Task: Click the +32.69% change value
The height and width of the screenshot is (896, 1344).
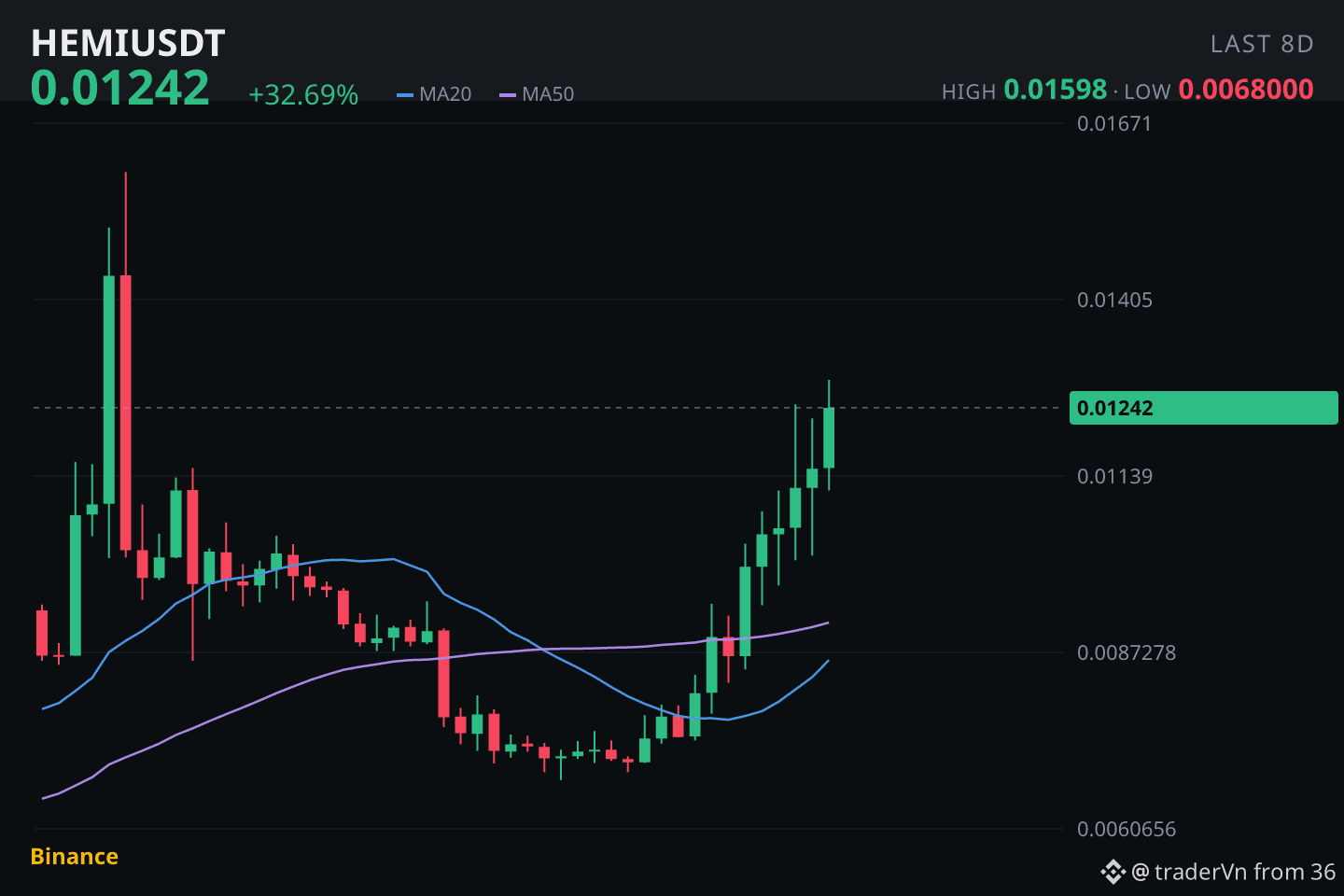Action: [303, 95]
